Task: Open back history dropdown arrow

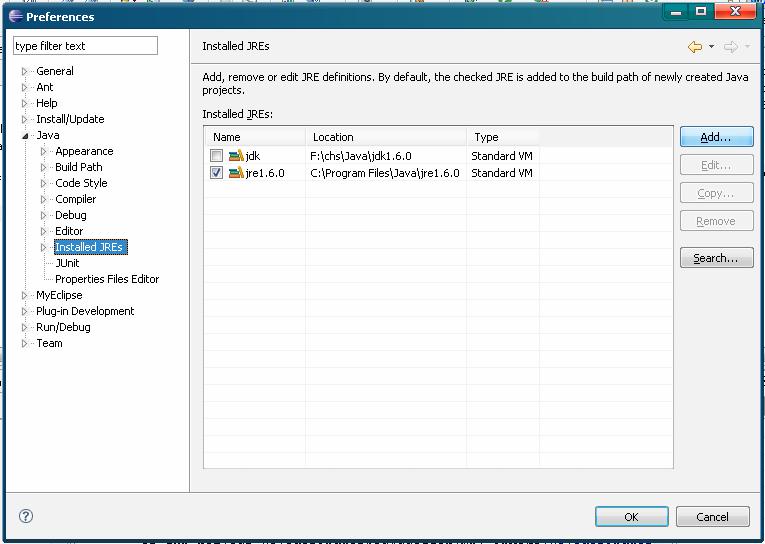Action: point(711,47)
